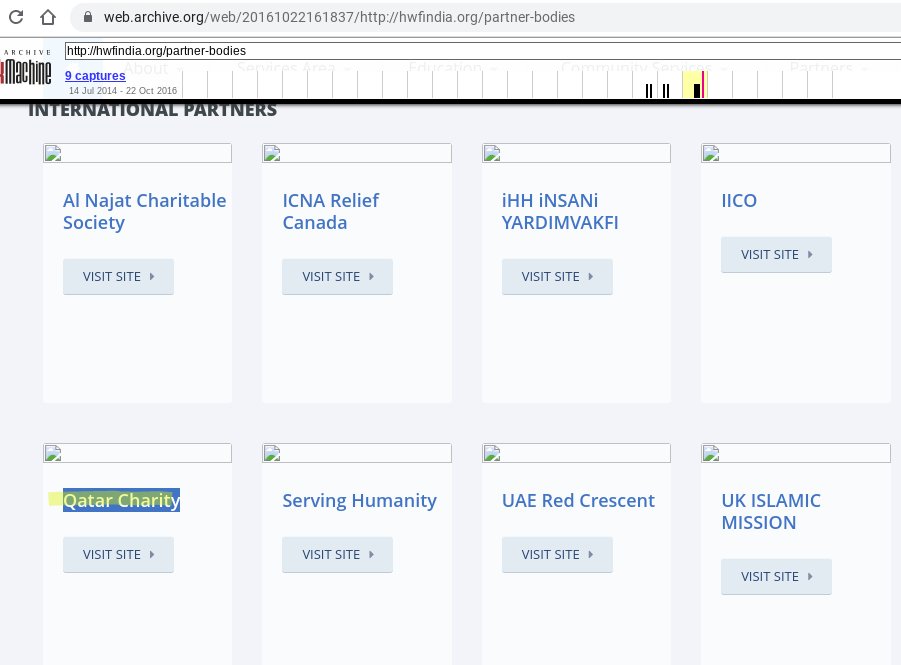
Task: Click broken image above Qatar Charity
Action: pos(137,453)
